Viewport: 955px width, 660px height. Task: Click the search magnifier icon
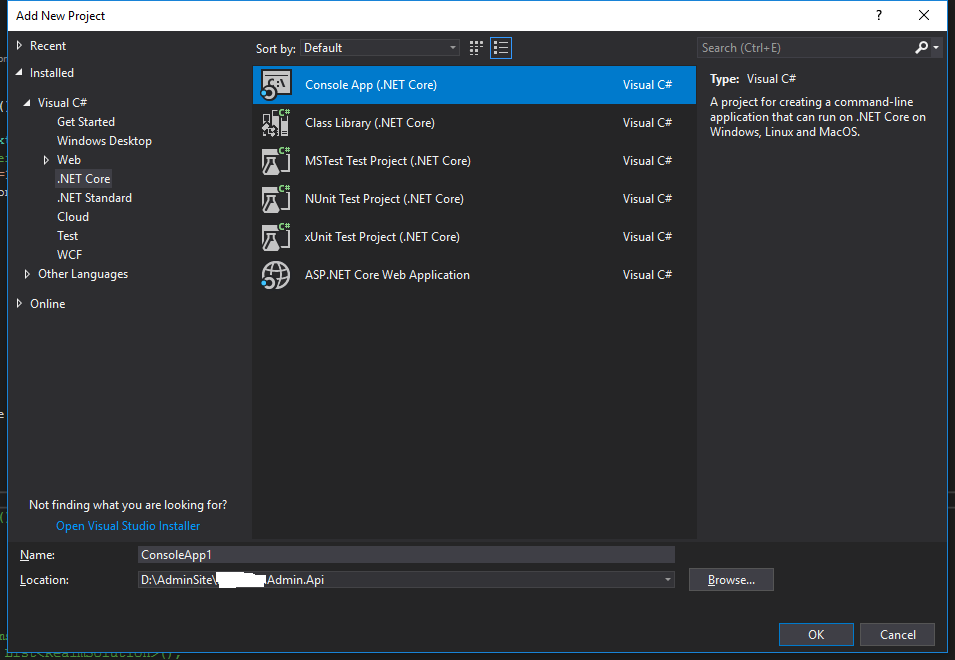pyautogui.click(x=922, y=47)
